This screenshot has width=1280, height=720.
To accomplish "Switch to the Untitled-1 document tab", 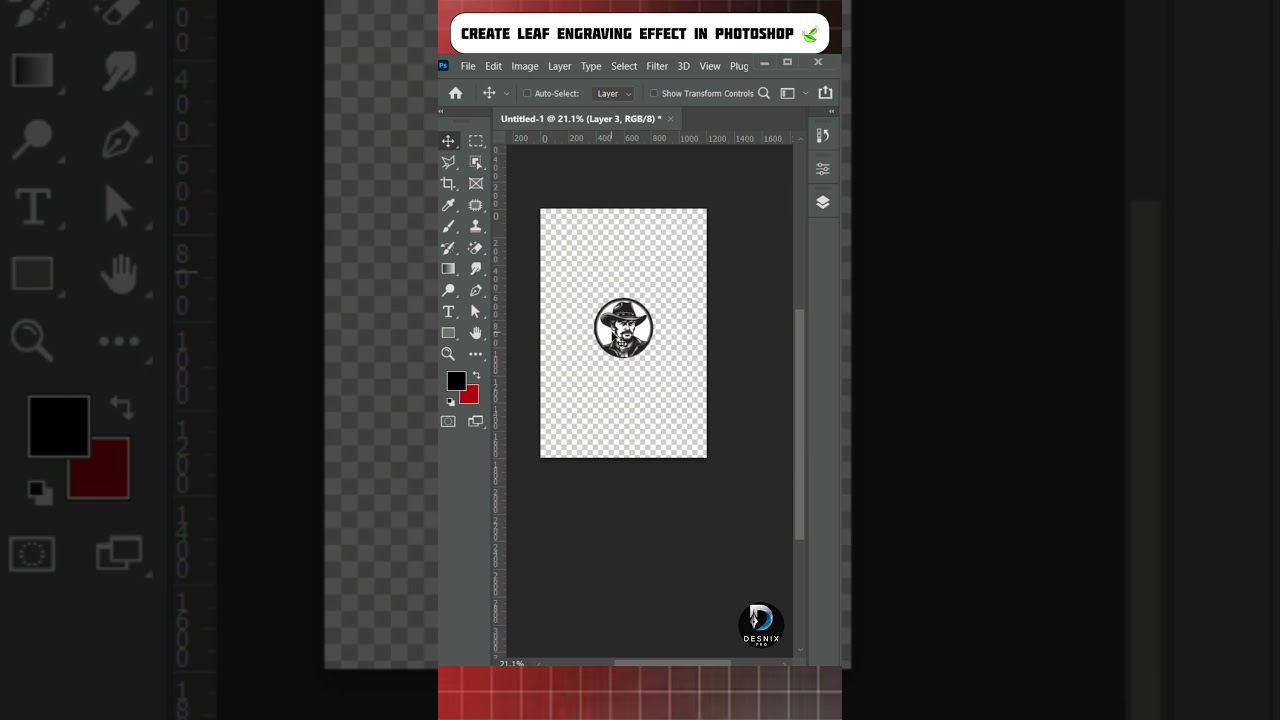I will pyautogui.click(x=581, y=119).
